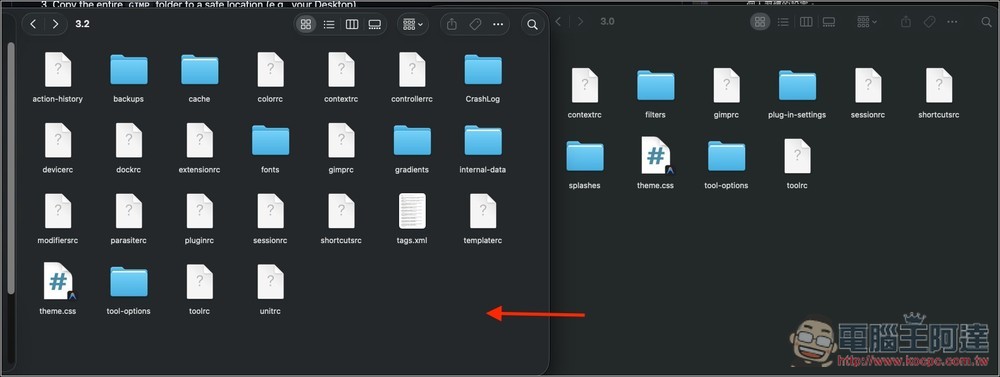Screen dimensions: 1000x377
Task: Select the splashes folder
Action: point(585,164)
